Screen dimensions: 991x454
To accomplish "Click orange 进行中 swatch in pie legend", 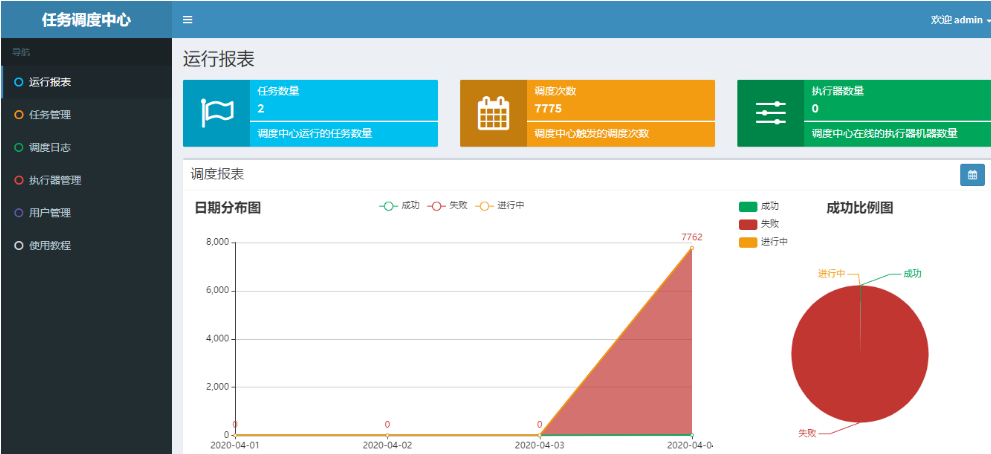I will click(747, 242).
